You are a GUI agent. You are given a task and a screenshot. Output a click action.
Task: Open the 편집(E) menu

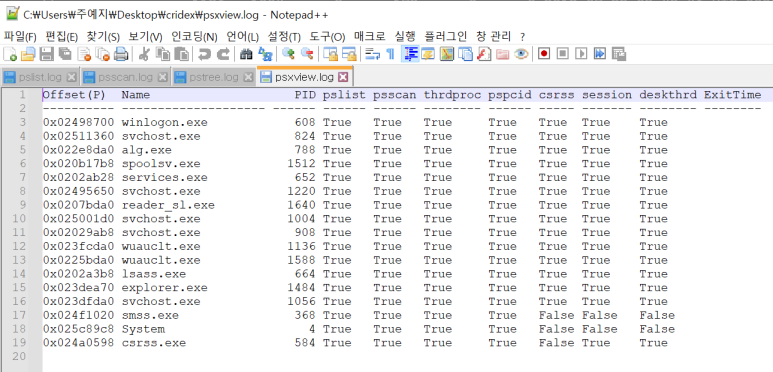click(62, 36)
